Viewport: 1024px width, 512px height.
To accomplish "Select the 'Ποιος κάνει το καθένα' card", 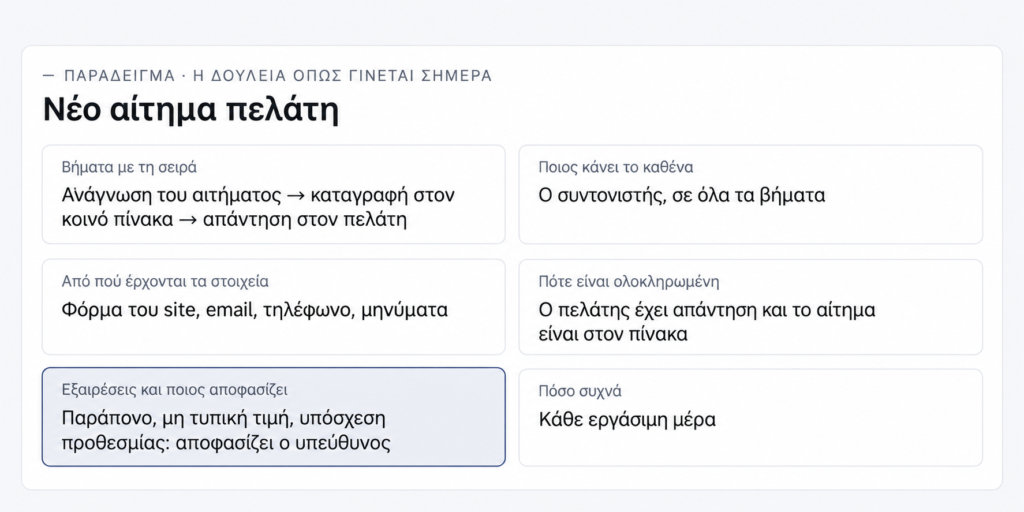I will point(750,195).
